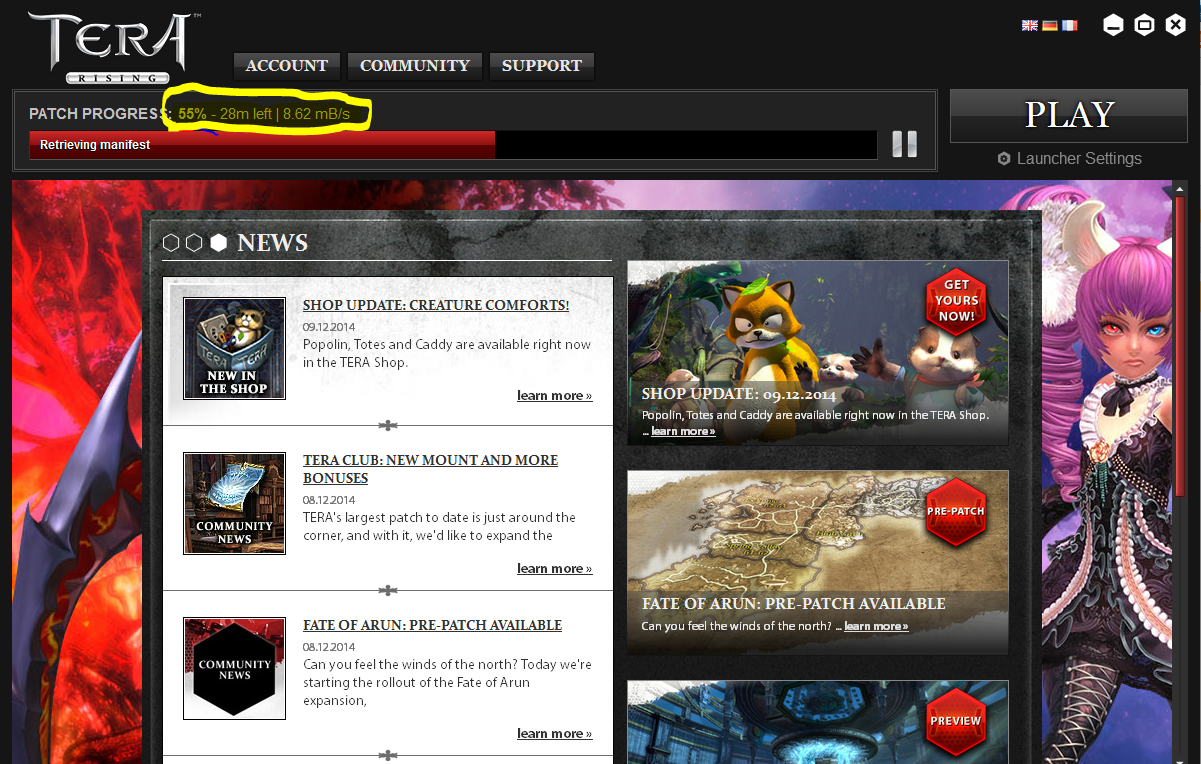Open the Account menu
1201x764 pixels.
tap(287, 66)
